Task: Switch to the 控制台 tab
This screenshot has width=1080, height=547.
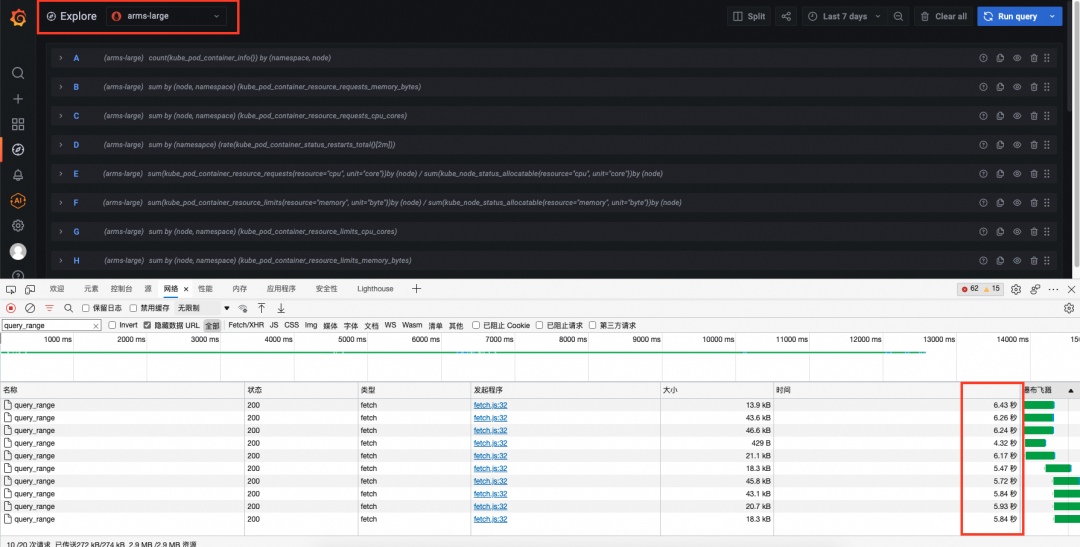Action: pos(121,289)
